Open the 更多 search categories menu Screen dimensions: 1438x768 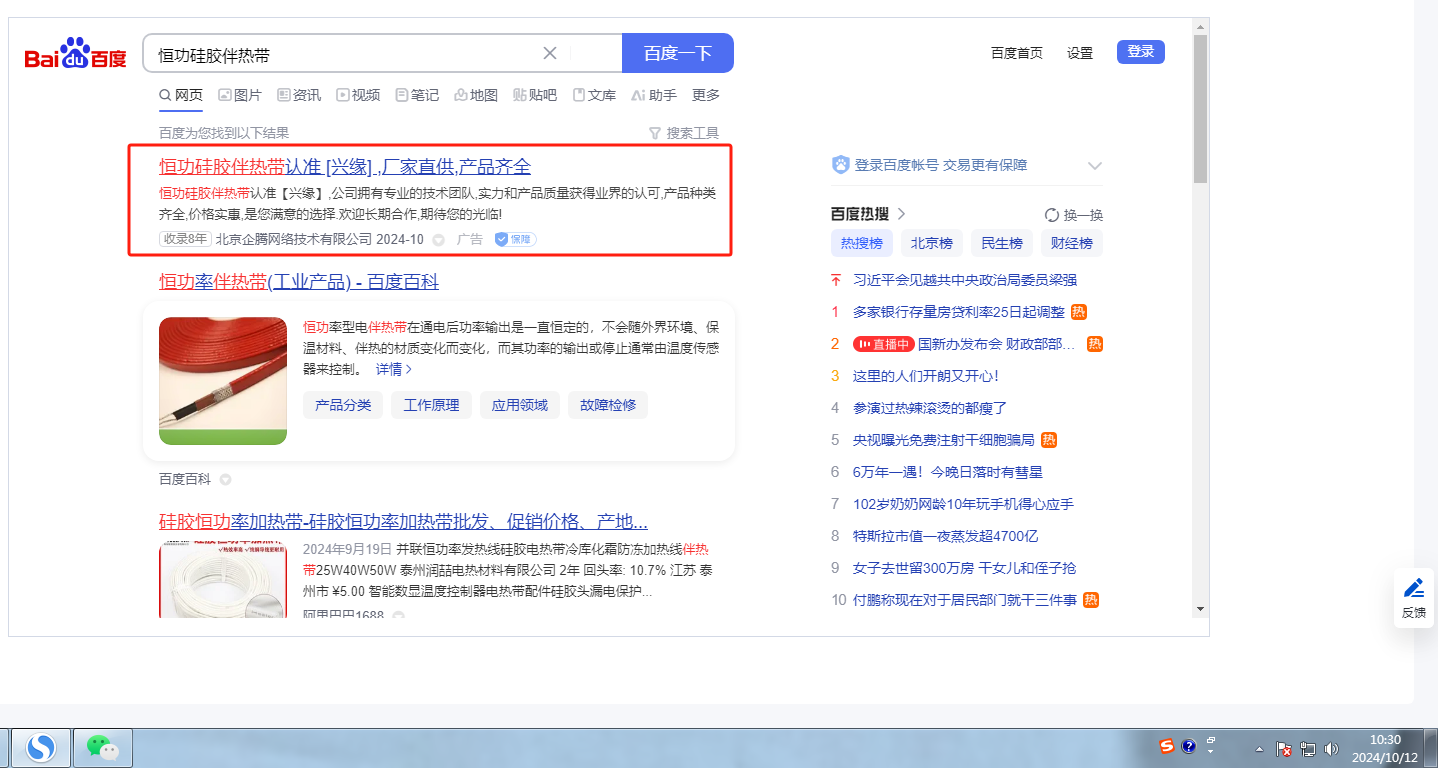pyautogui.click(x=706, y=95)
